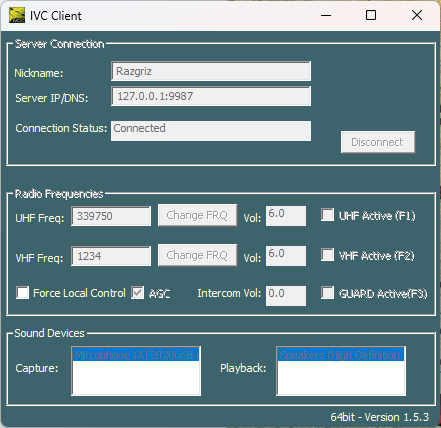Image resolution: width=441 pixels, height=428 pixels.
Task: Click the Intercom Vol: label
Action: tap(229, 293)
